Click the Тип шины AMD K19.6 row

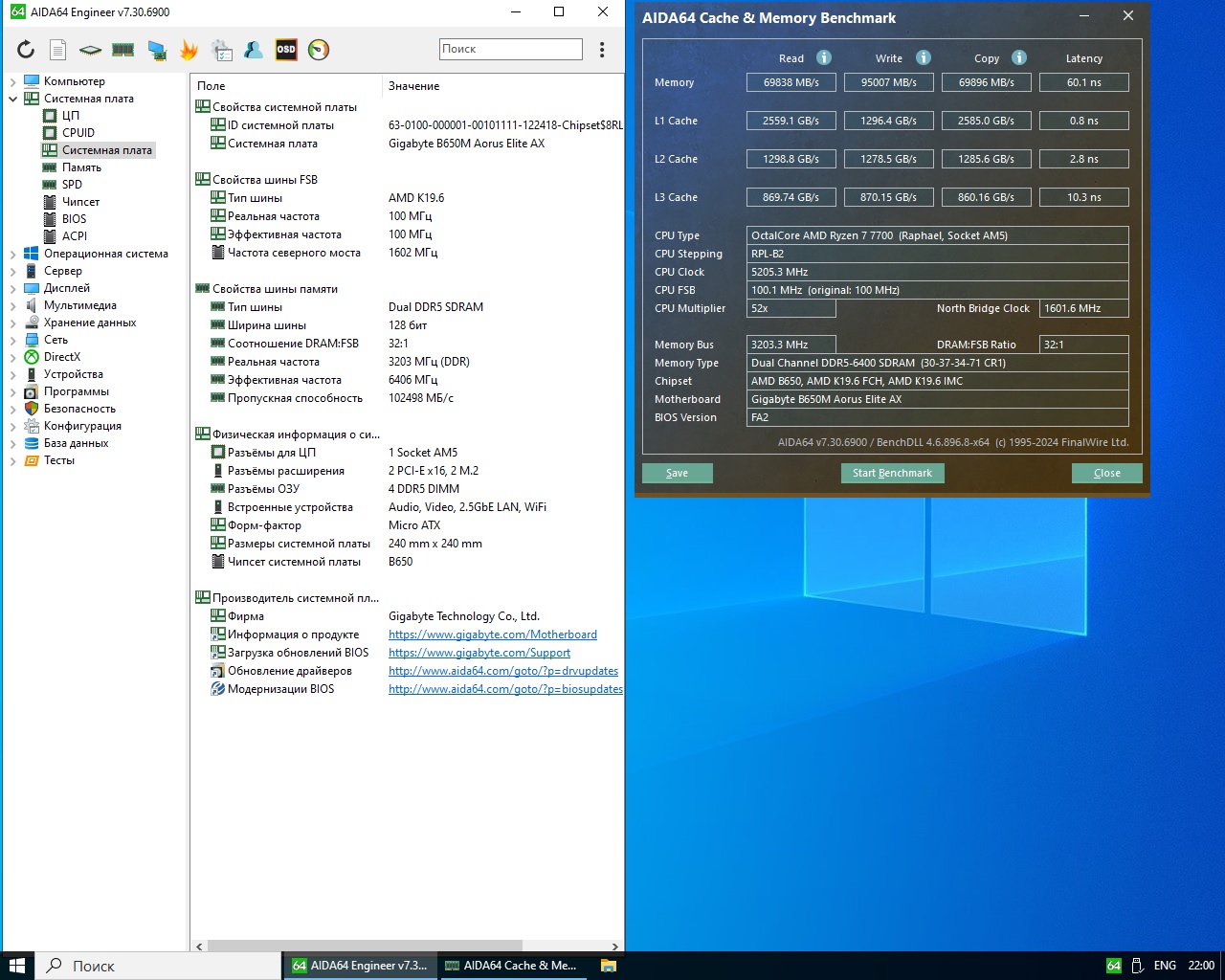click(x=409, y=198)
